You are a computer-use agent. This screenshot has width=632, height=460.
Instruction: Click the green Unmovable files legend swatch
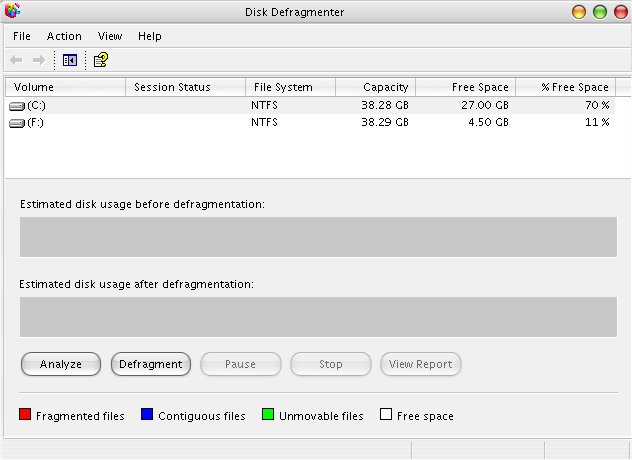(267, 415)
